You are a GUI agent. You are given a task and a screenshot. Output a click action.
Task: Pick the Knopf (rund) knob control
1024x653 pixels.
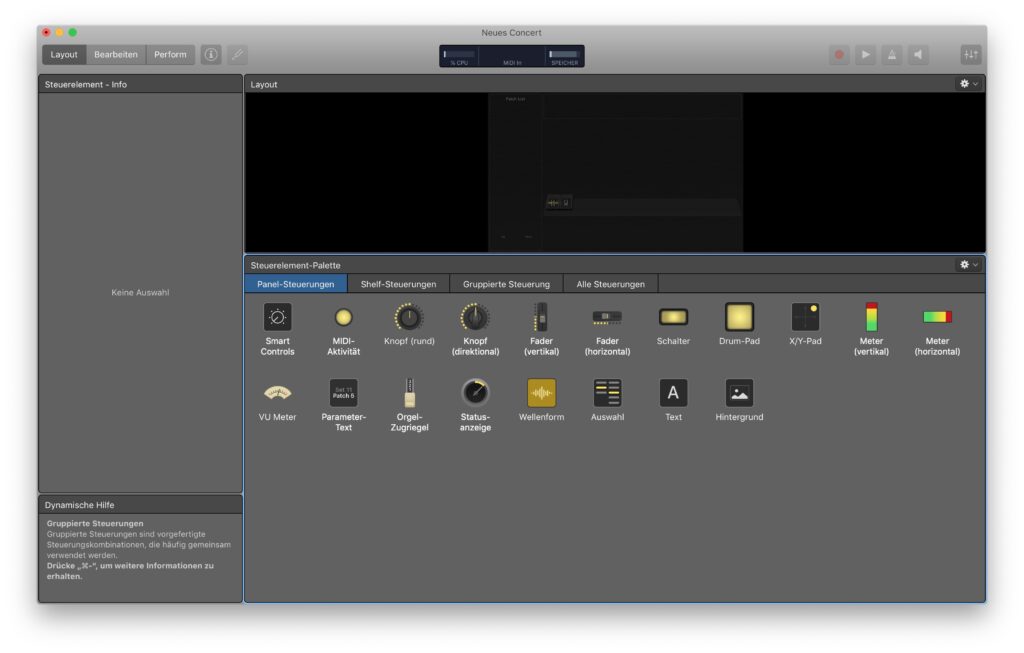tap(409, 317)
